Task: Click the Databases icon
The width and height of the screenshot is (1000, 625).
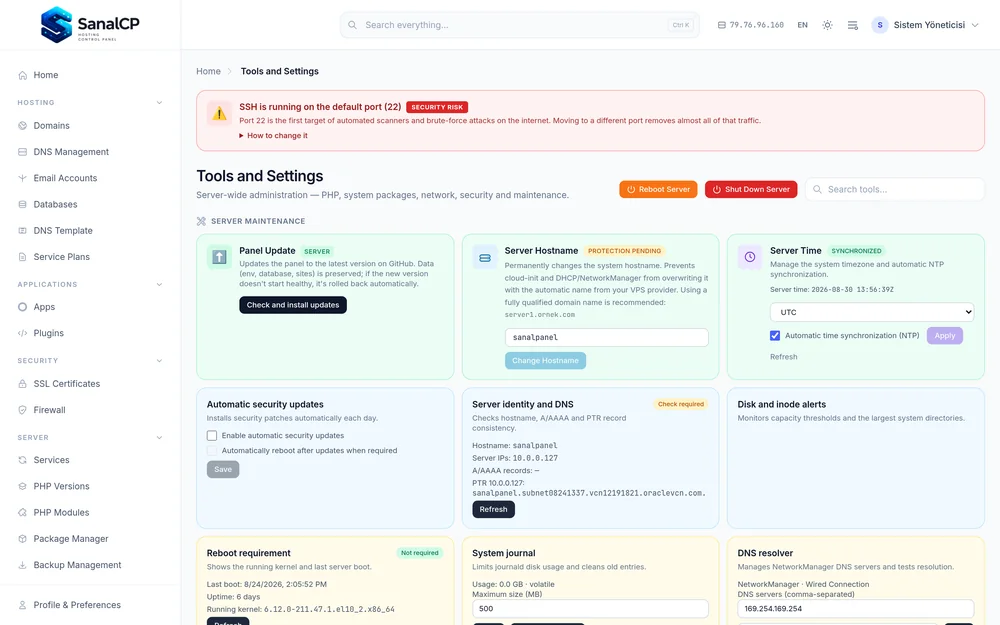Action: coord(22,204)
